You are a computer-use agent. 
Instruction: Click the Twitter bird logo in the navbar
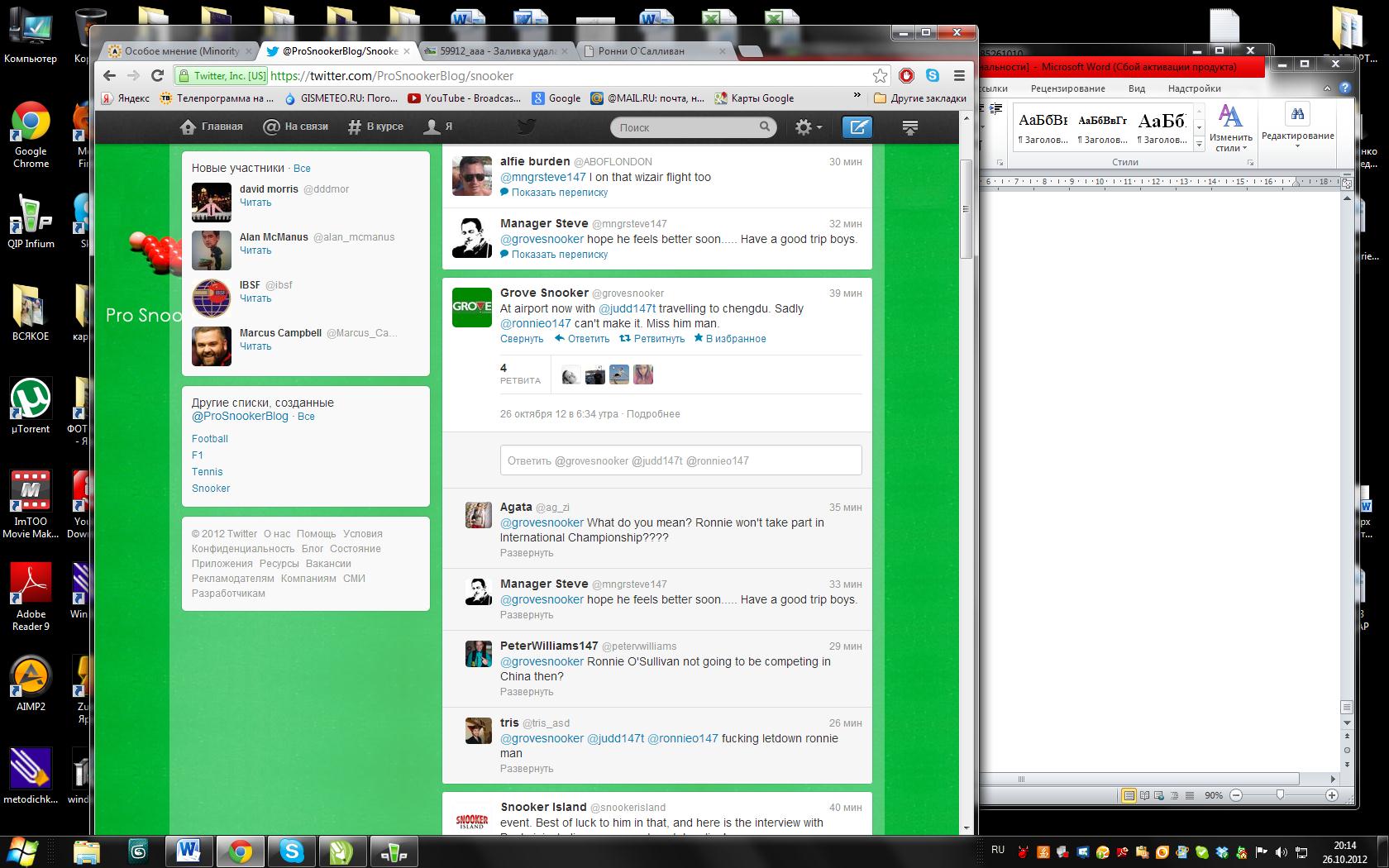[527, 126]
